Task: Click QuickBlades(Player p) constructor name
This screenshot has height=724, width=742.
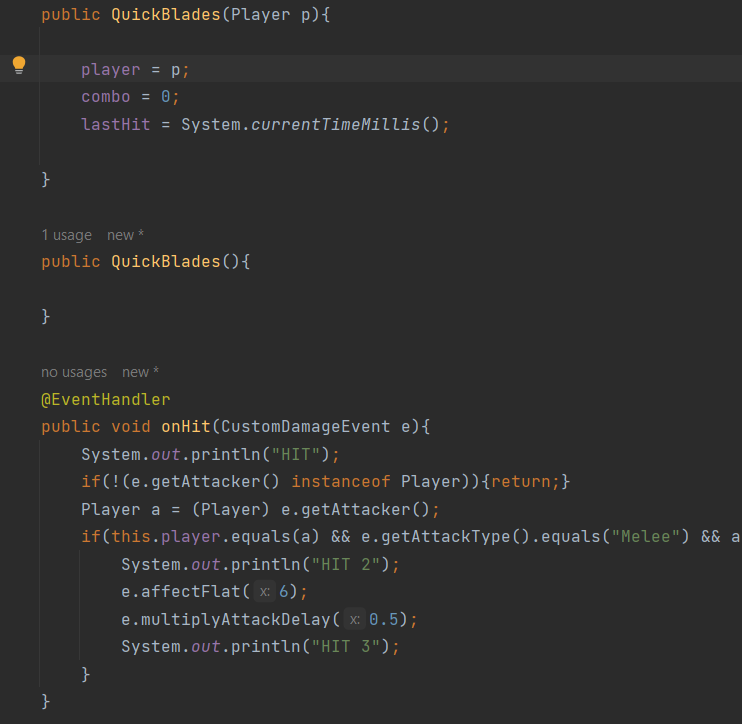Action: click(x=166, y=15)
